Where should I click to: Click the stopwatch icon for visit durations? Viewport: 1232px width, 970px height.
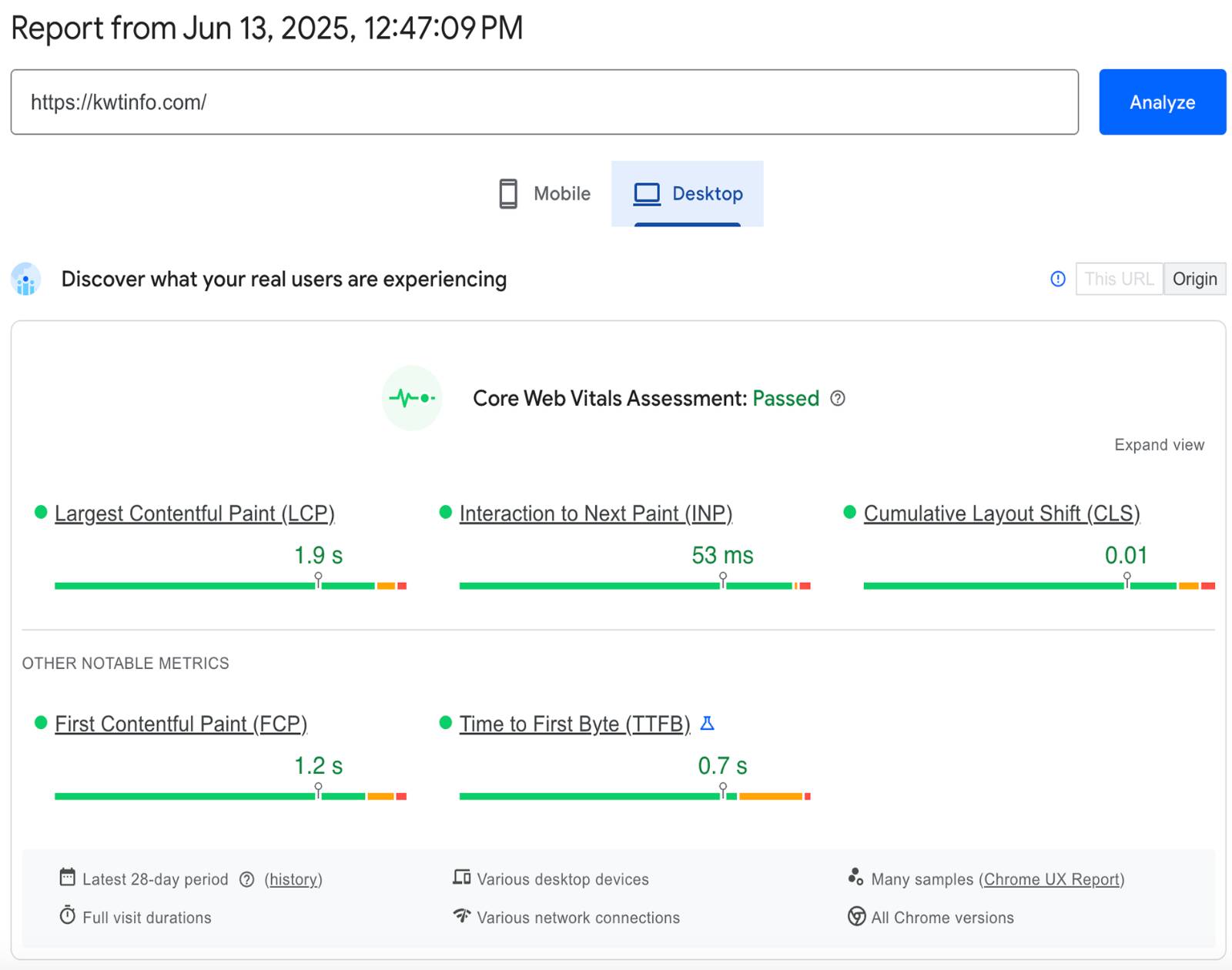tap(68, 915)
